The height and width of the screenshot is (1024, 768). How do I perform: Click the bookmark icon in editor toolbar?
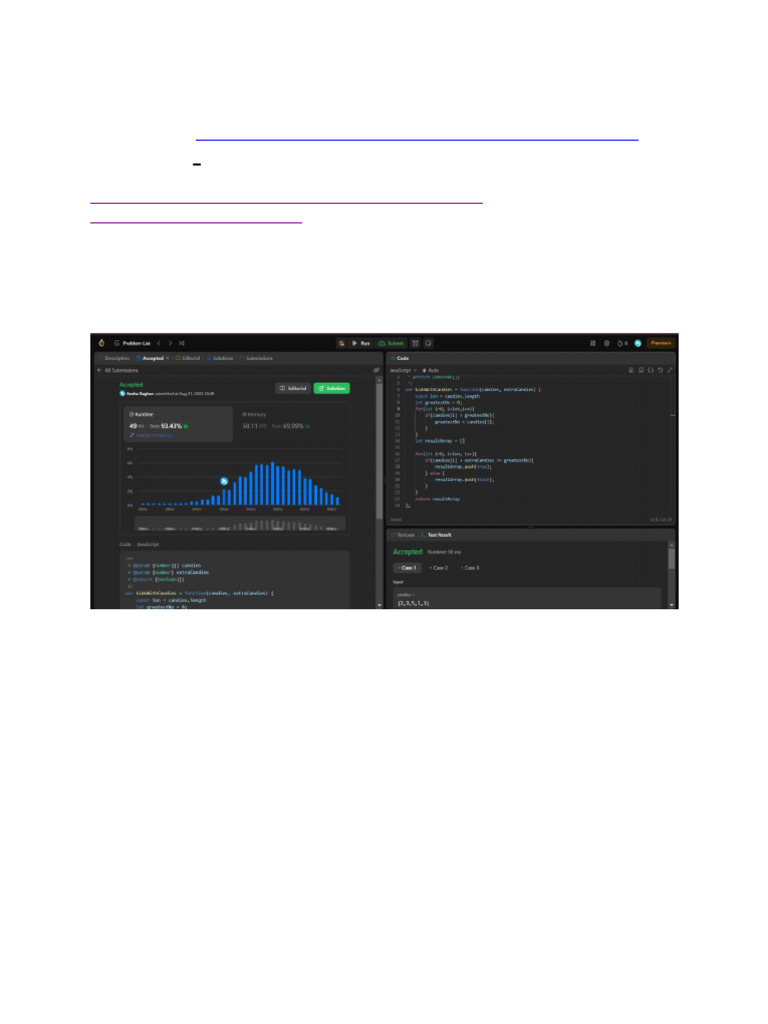[x=641, y=370]
